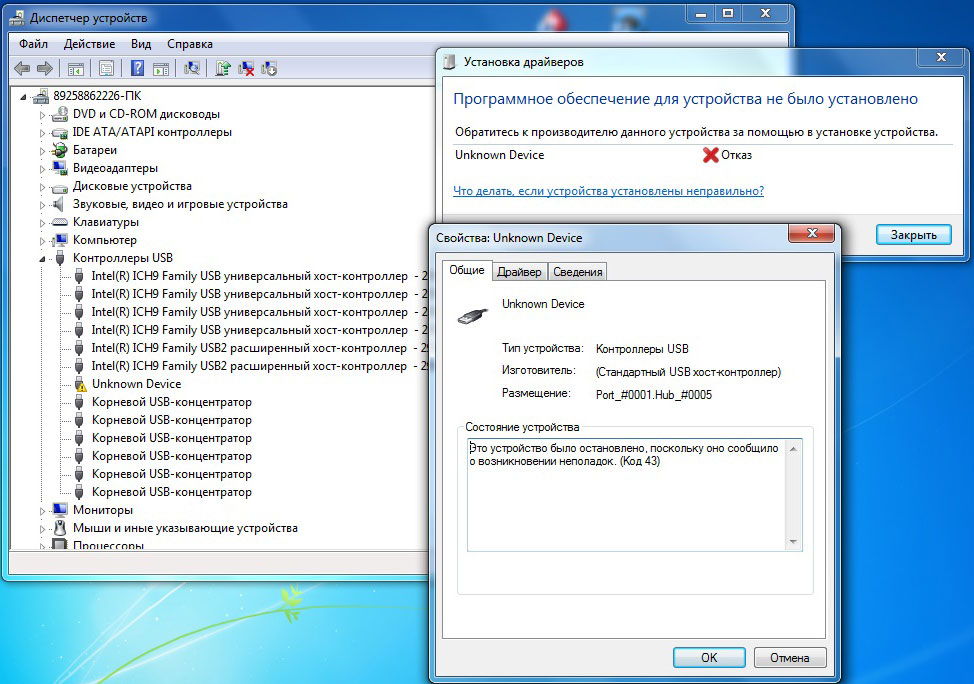Click OK in Unknown Device properties
Viewport: 974px width, 684px height.
coord(709,657)
